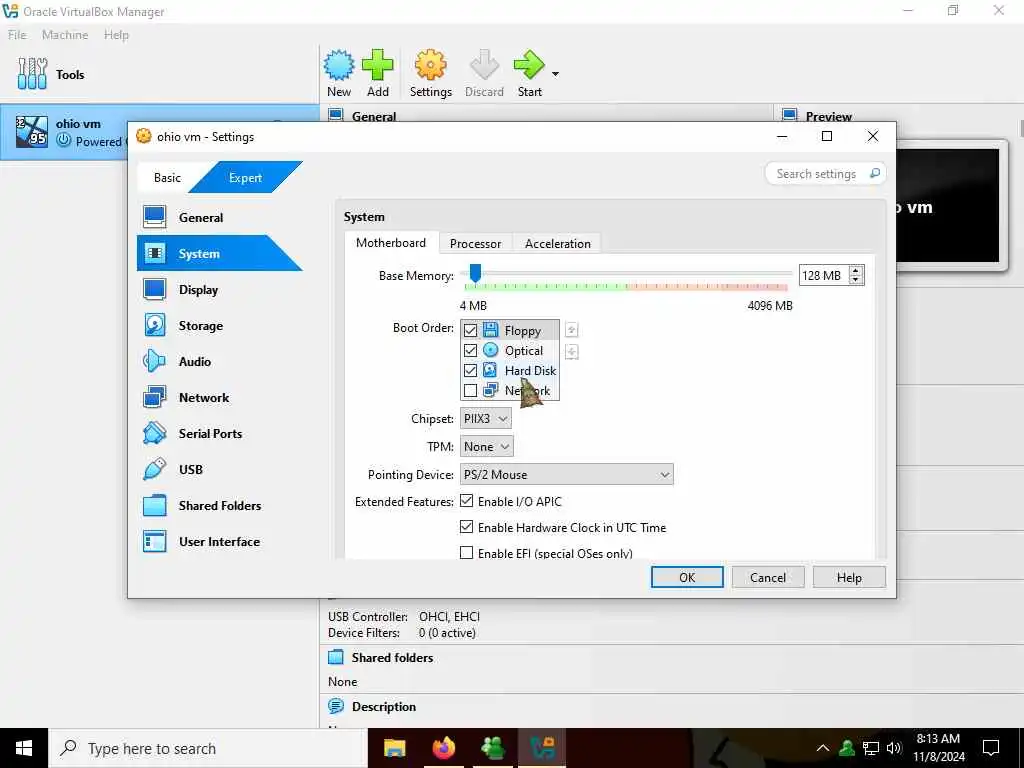Viewport: 1024px width, 768px height.
Task: Open User Interface settings category
Action: click(x=219, y=541)
